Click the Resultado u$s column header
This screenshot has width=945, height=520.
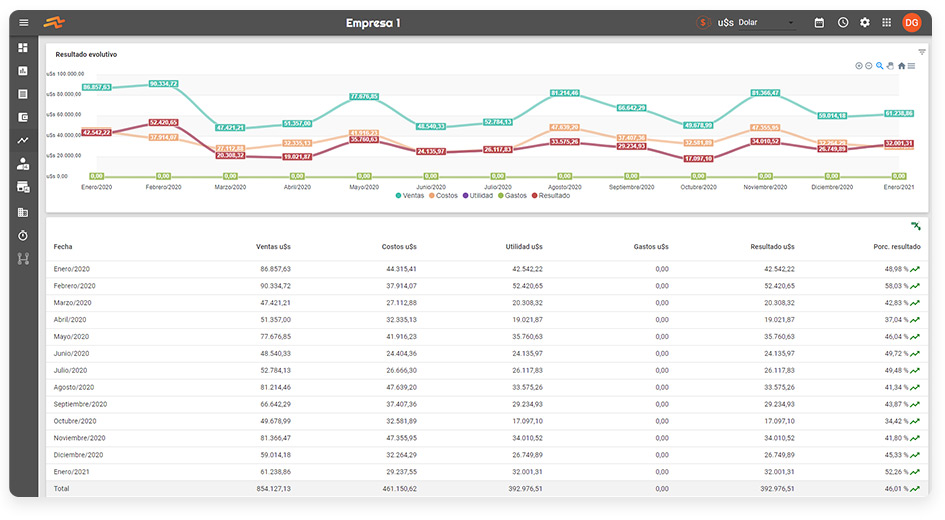pos(772,246)
